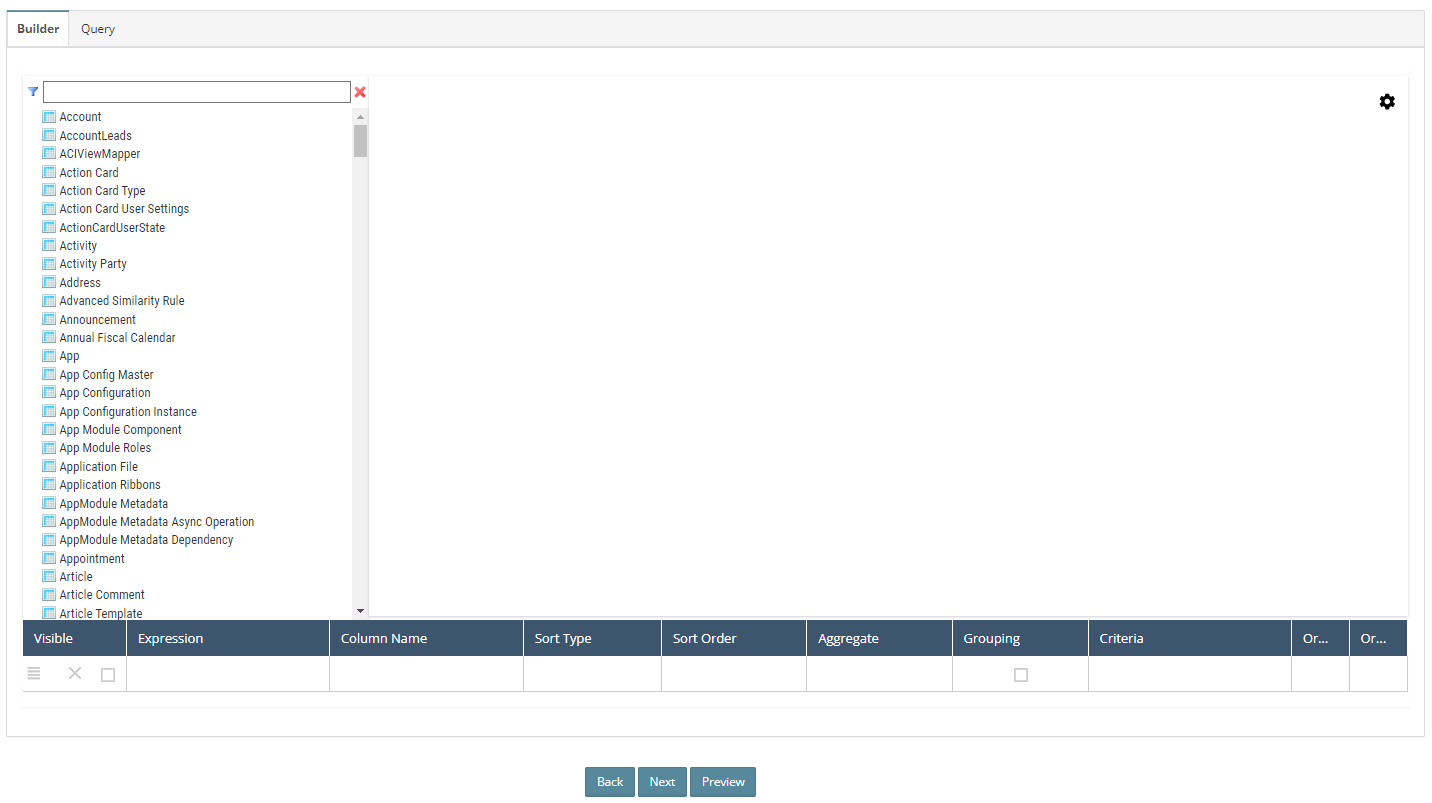Select the ACIViewMapper table
Image resolution: width=1432 pixels, height=803 pixels.
100,154
